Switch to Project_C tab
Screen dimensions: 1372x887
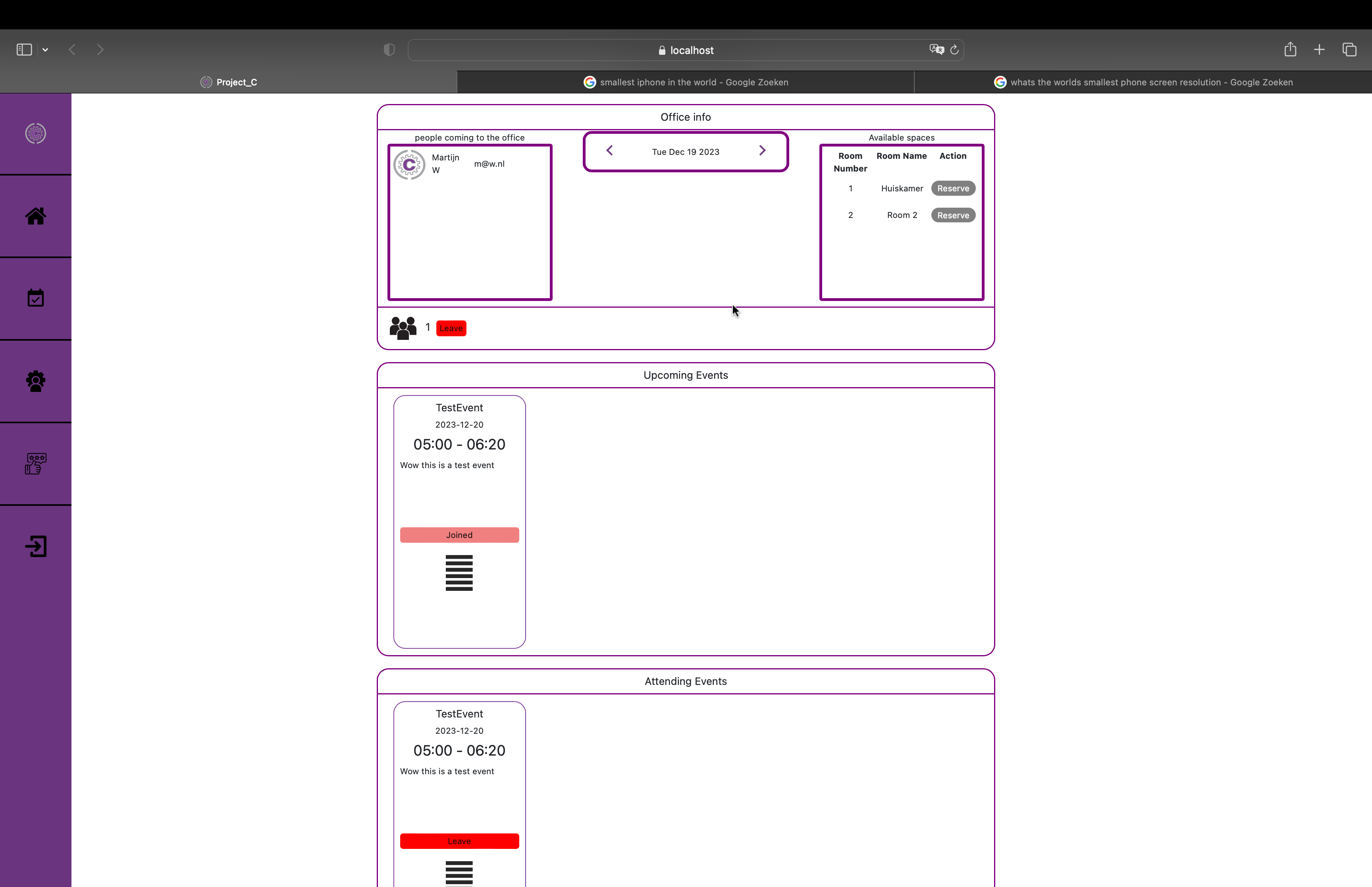229,82
